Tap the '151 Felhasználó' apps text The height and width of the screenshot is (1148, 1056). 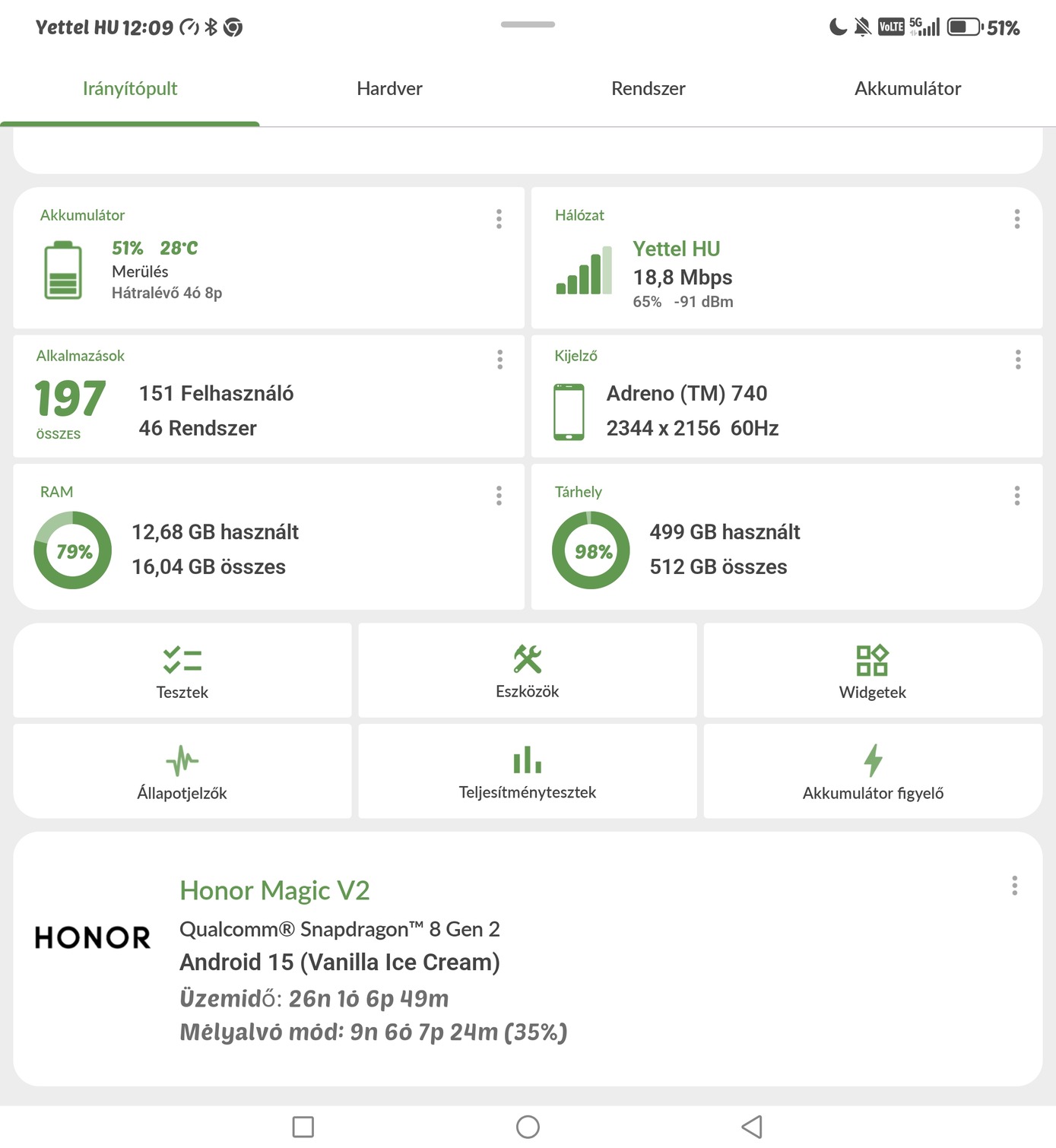[216, 393]
